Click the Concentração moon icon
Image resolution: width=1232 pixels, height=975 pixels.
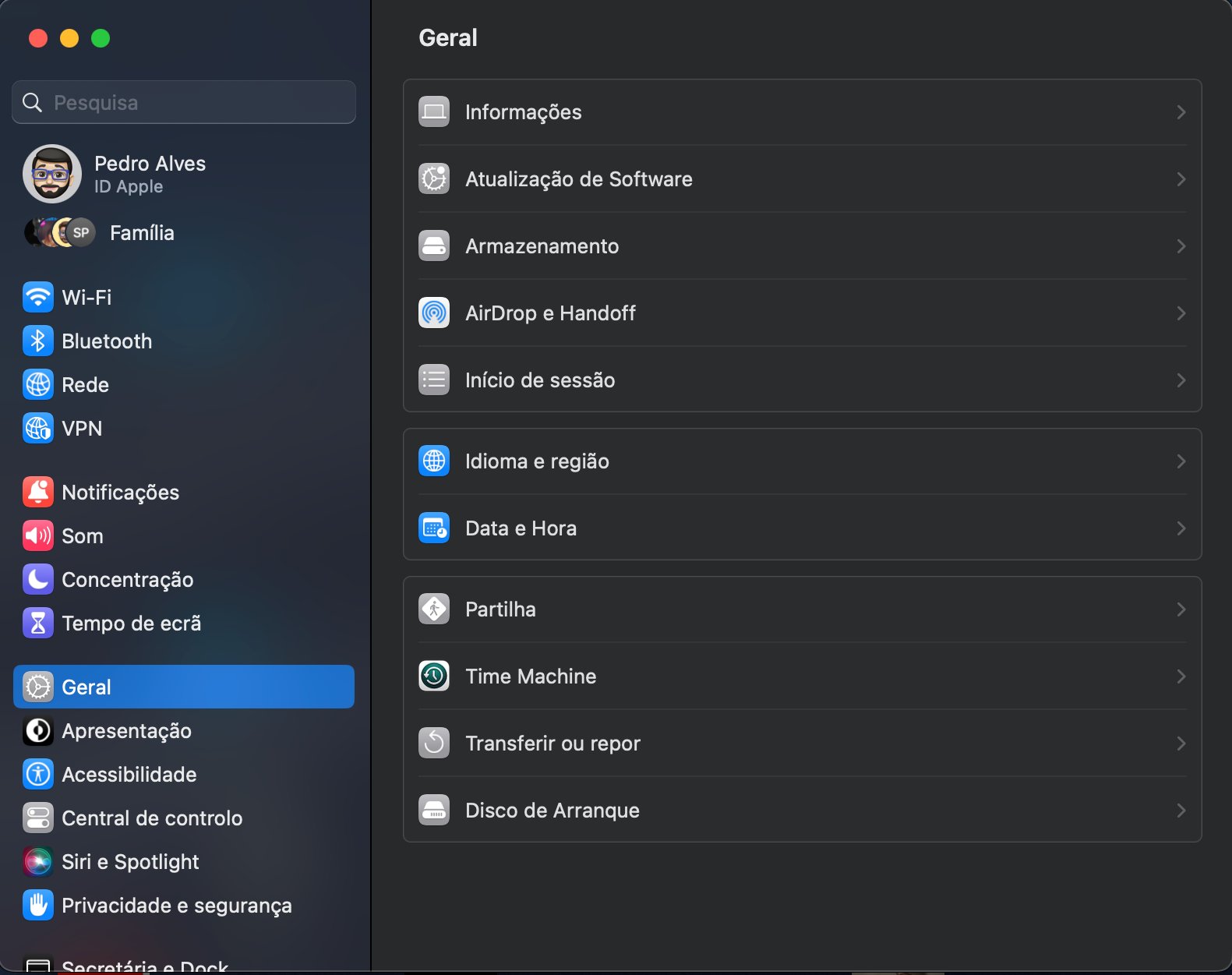(38, 579)
